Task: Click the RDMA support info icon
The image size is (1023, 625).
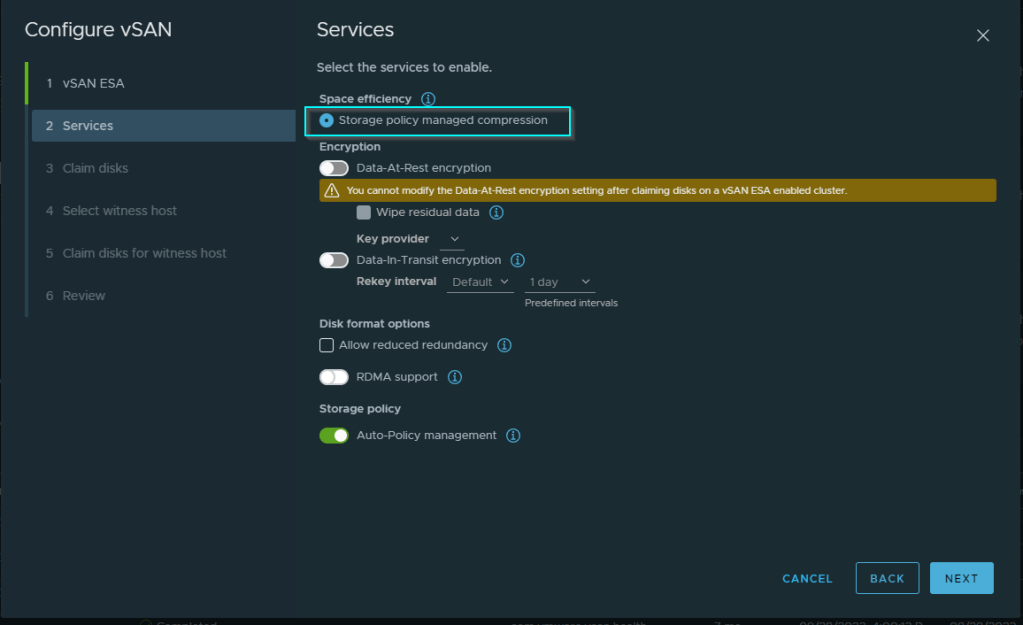Action: pos(454,377)
